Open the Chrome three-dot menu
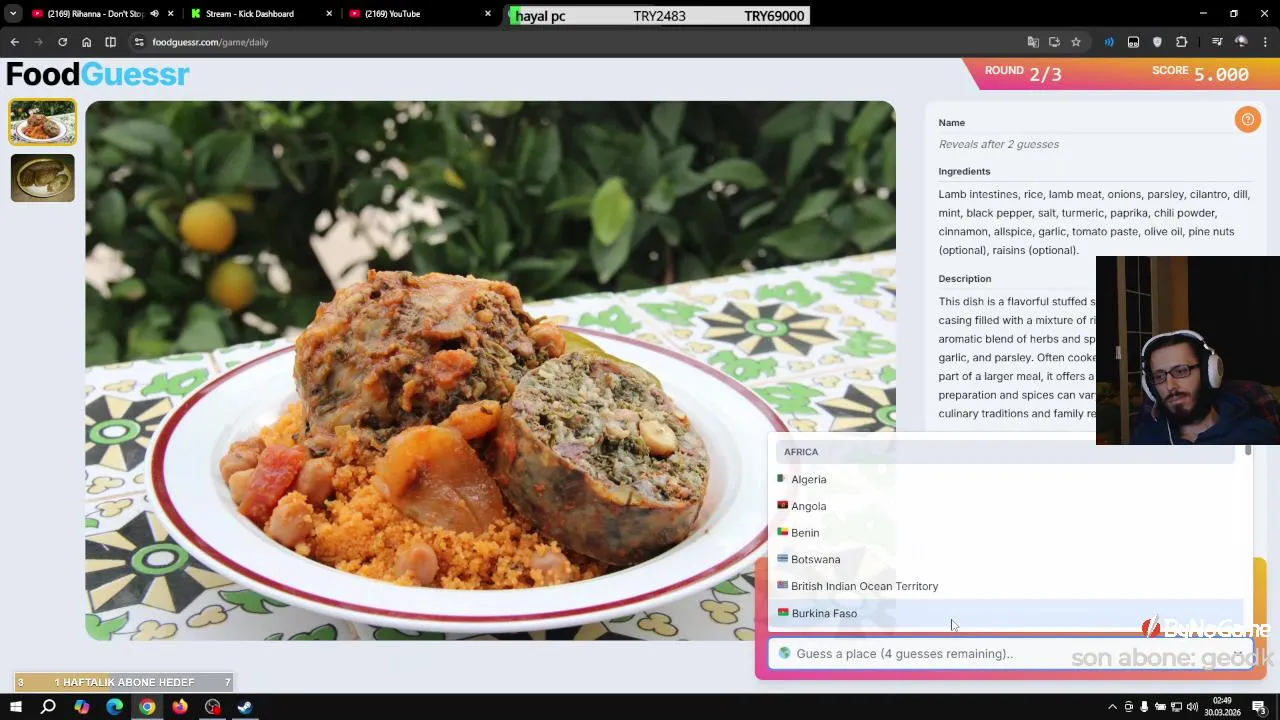The image size is (1280, 720). (x=1266, y=42)
